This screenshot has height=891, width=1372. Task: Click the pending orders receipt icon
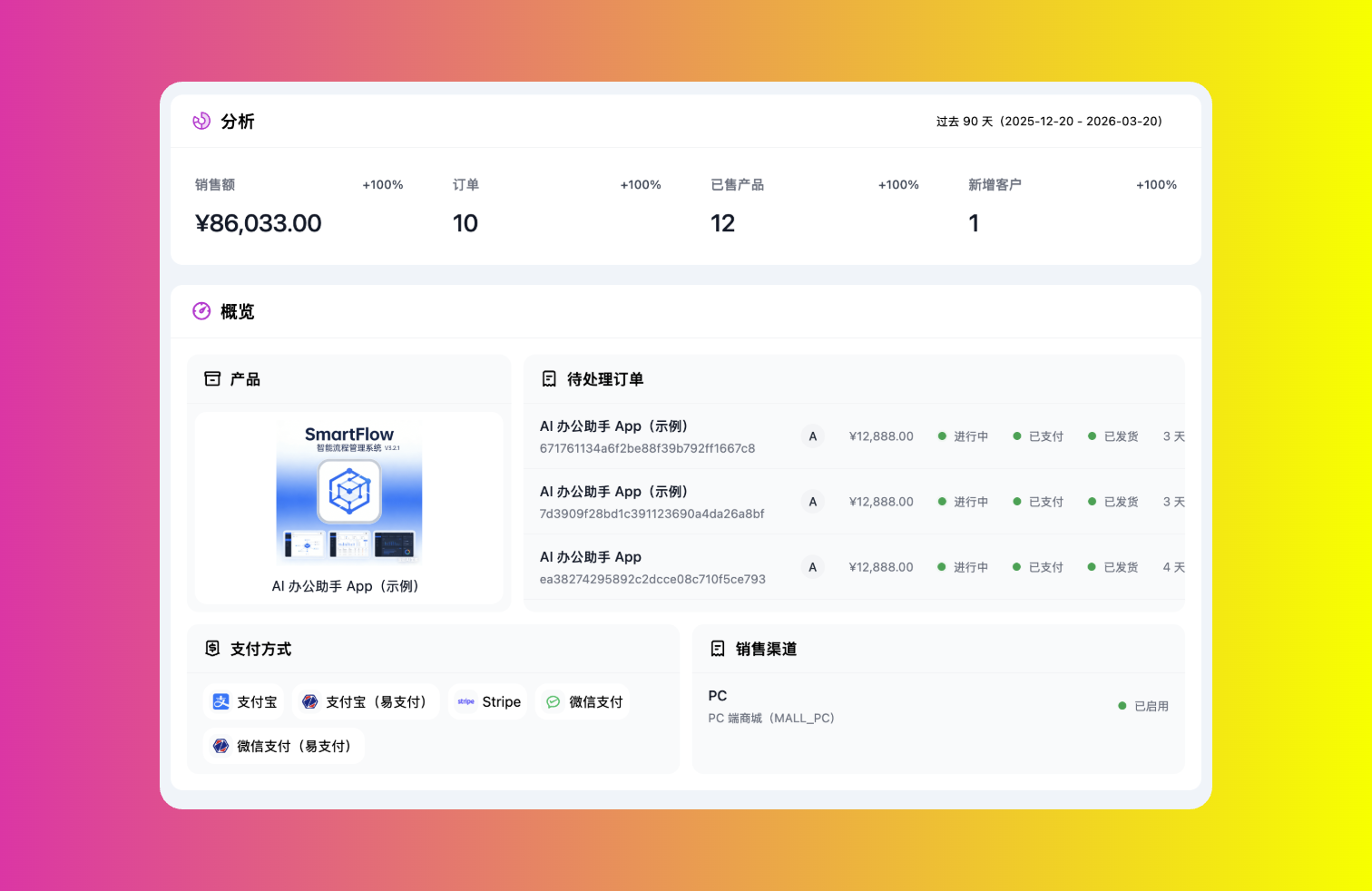[549, 379]
